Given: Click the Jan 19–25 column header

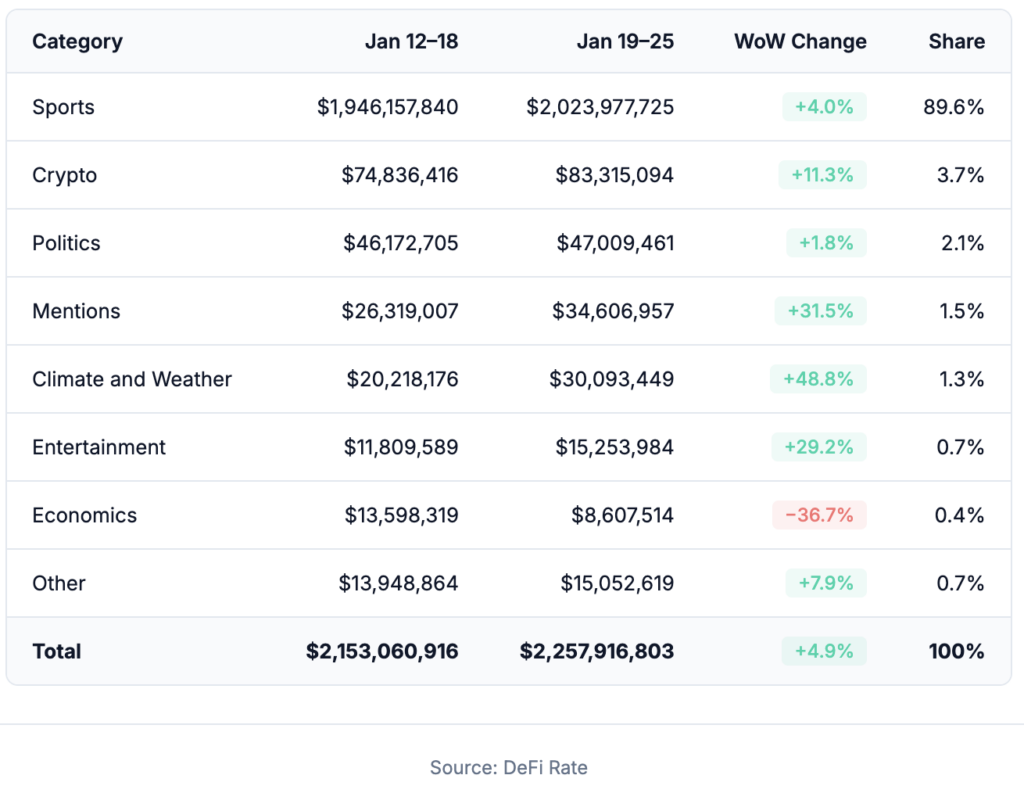Looking at the screenshot, I should (625, 42).
